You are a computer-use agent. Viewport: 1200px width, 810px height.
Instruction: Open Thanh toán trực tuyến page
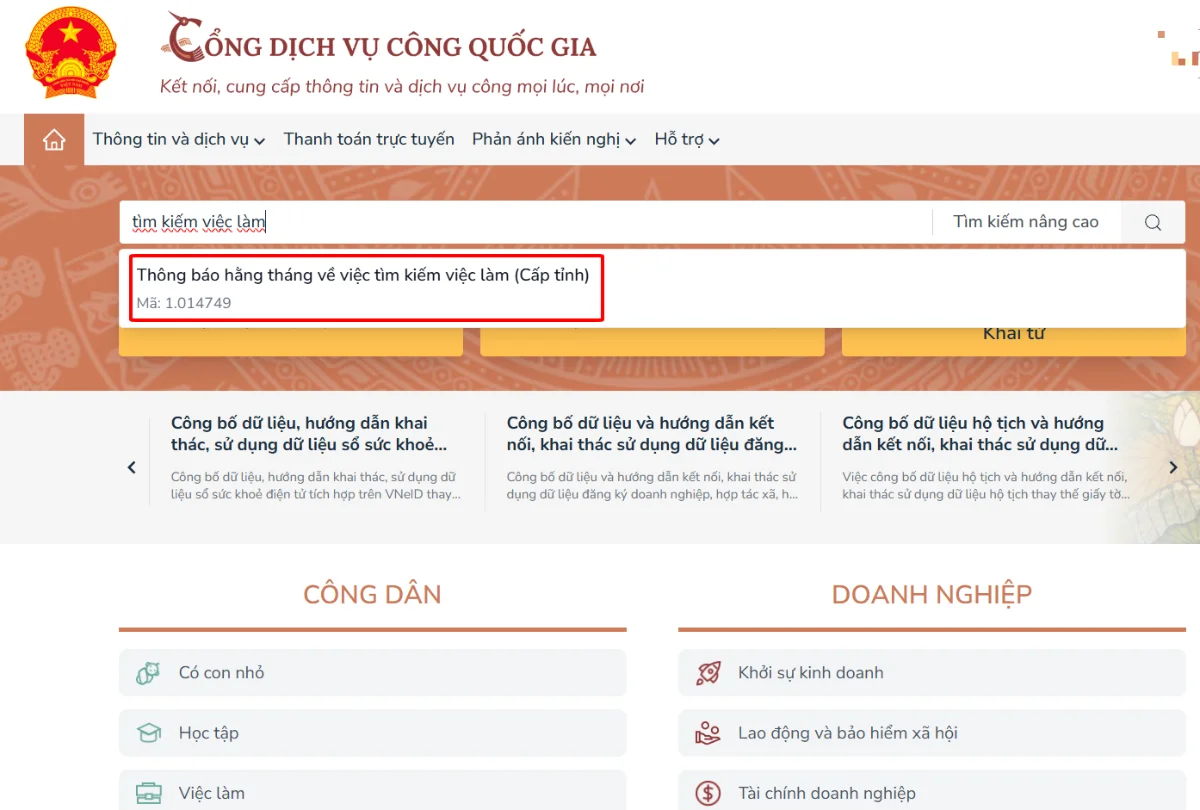click(x=369, y=140)
